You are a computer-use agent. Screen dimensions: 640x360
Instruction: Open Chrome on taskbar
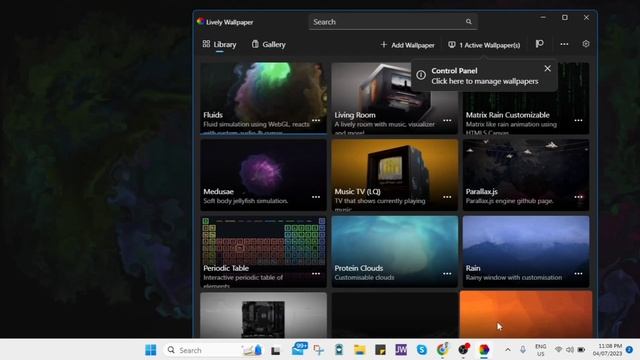[x=442, y=350]
